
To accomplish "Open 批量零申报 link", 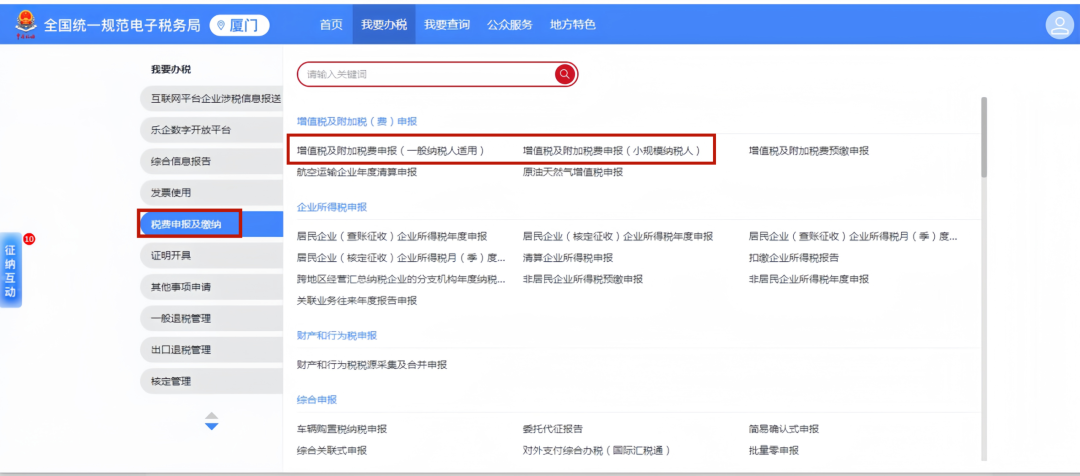I will (x=773, y=451).
